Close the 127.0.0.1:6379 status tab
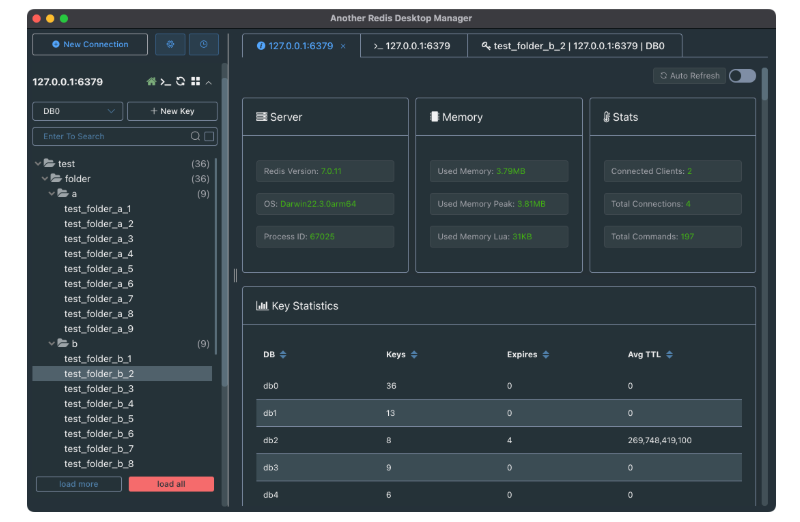800x522 pixels. click(x=343, y=46)
